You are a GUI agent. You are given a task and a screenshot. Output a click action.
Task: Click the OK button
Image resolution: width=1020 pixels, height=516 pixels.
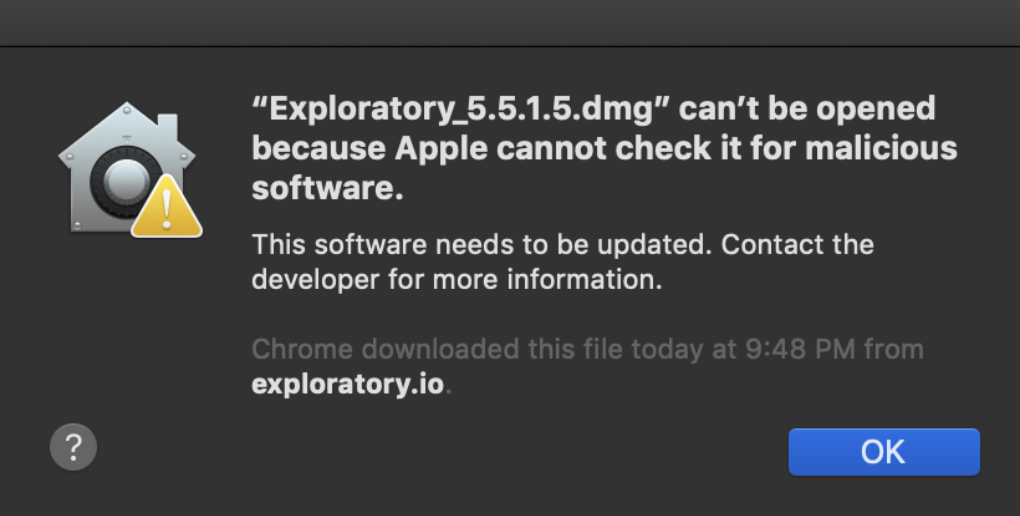coord(883,451)
